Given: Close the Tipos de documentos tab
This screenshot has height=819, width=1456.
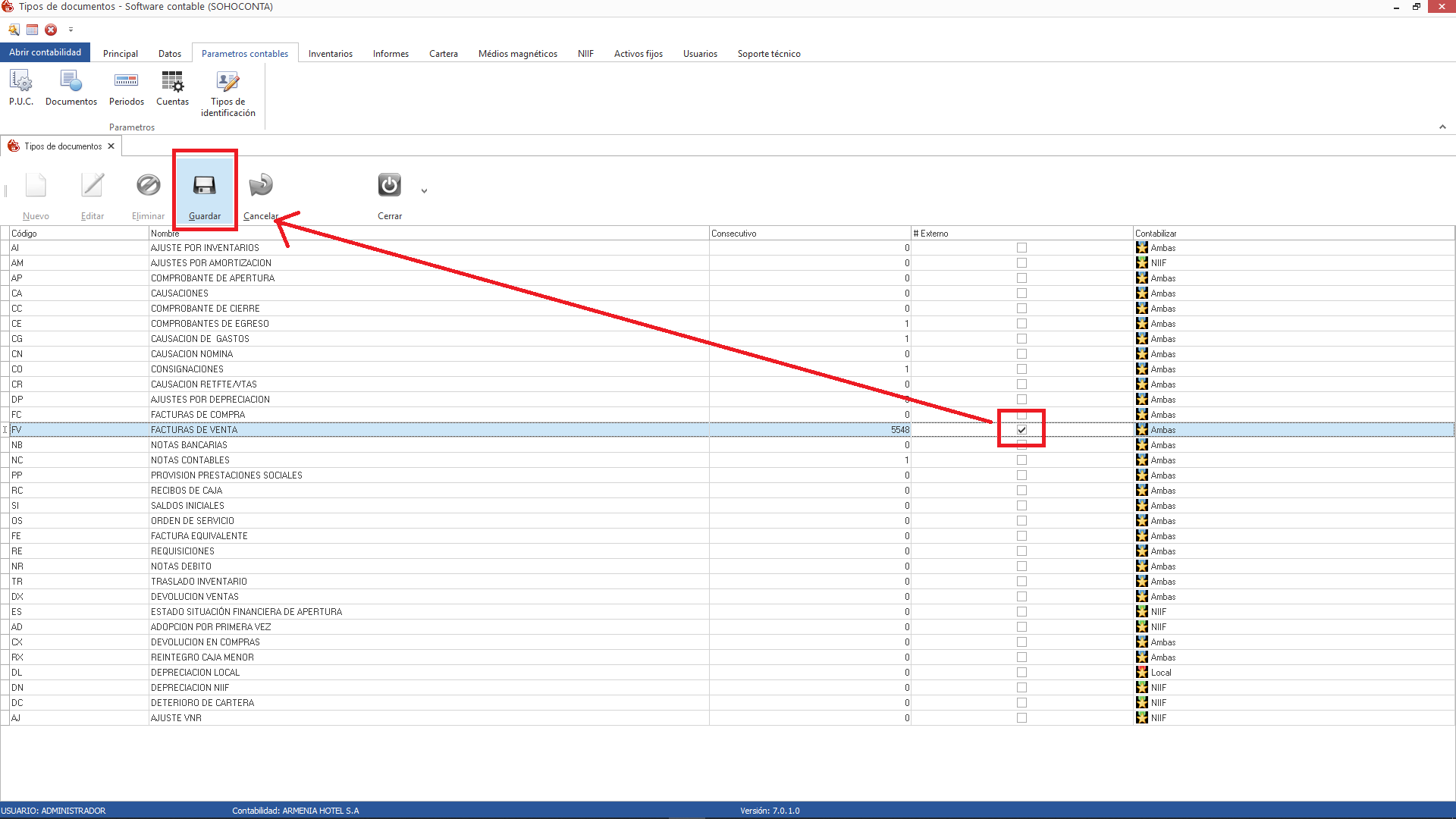Looking at the screenshot, I should (x=111, y=146).
